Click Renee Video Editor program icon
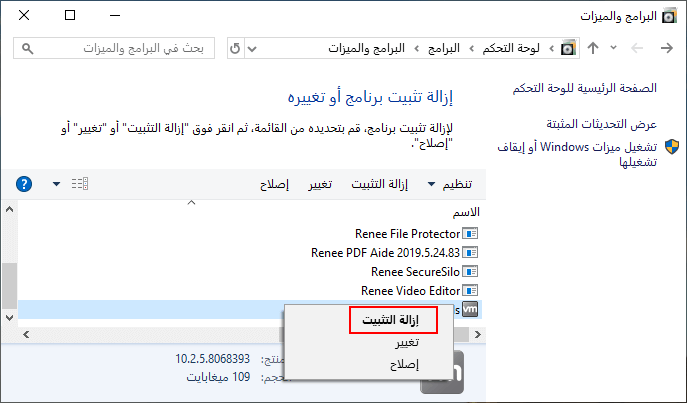The height and width of the screenshot is (403, 687). [x=470, y=291]
